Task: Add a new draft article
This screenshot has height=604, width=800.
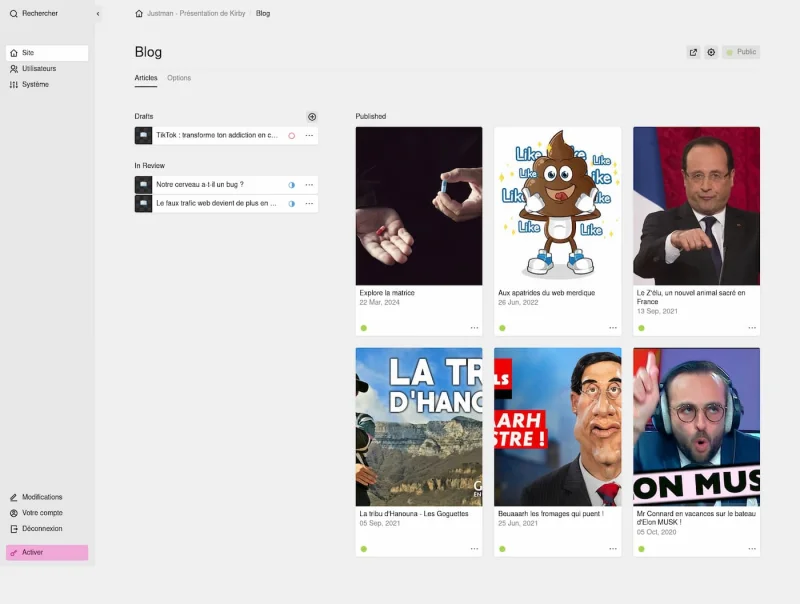Action: click(x=312, y=117)
